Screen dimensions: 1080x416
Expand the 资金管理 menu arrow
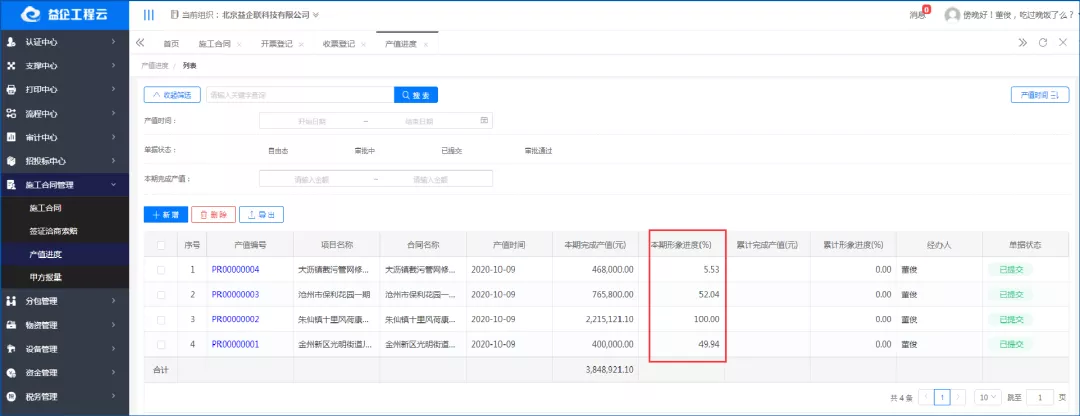[114, 373]
